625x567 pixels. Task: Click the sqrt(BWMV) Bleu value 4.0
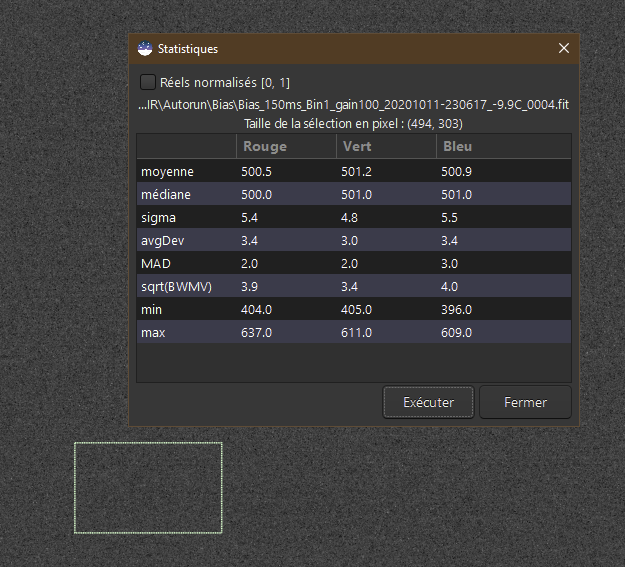tap(449, 287)
